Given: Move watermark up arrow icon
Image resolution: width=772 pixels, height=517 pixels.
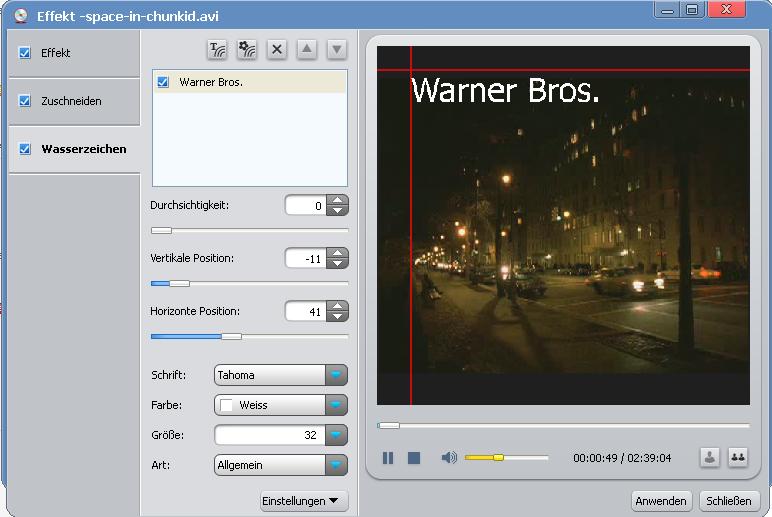Looking at the screenshot, I should [x=307, y=49].
